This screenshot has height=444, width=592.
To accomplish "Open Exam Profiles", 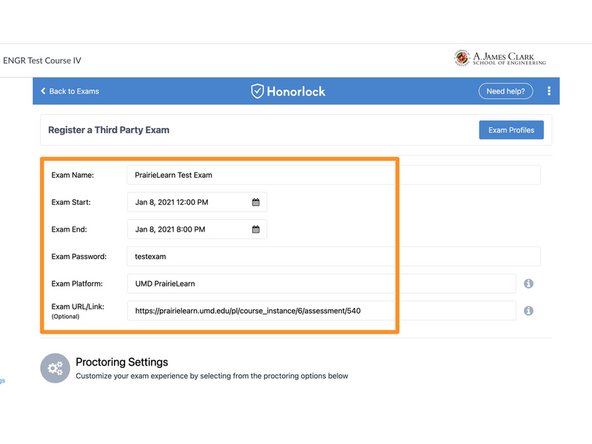I will click(x=511, y=130).
